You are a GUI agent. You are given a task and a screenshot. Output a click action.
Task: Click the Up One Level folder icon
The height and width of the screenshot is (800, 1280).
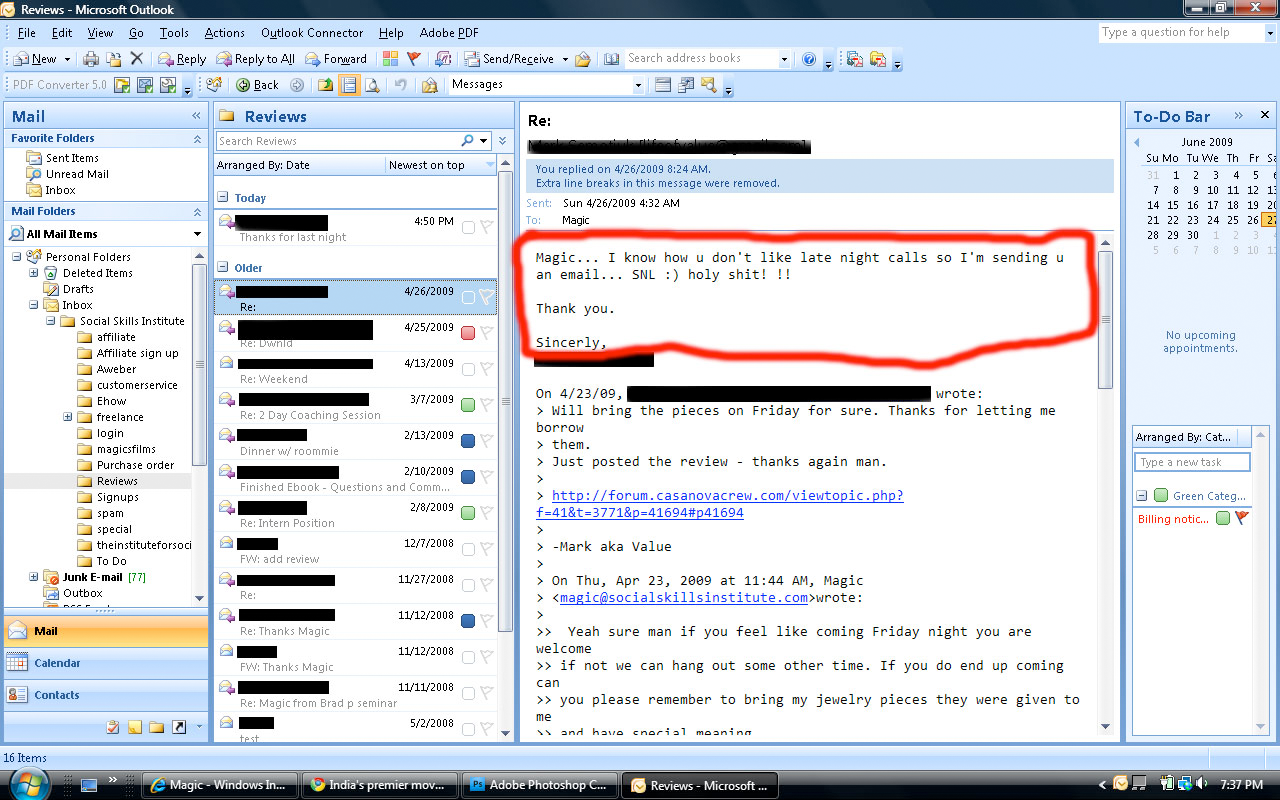click(x=326, y=85)
